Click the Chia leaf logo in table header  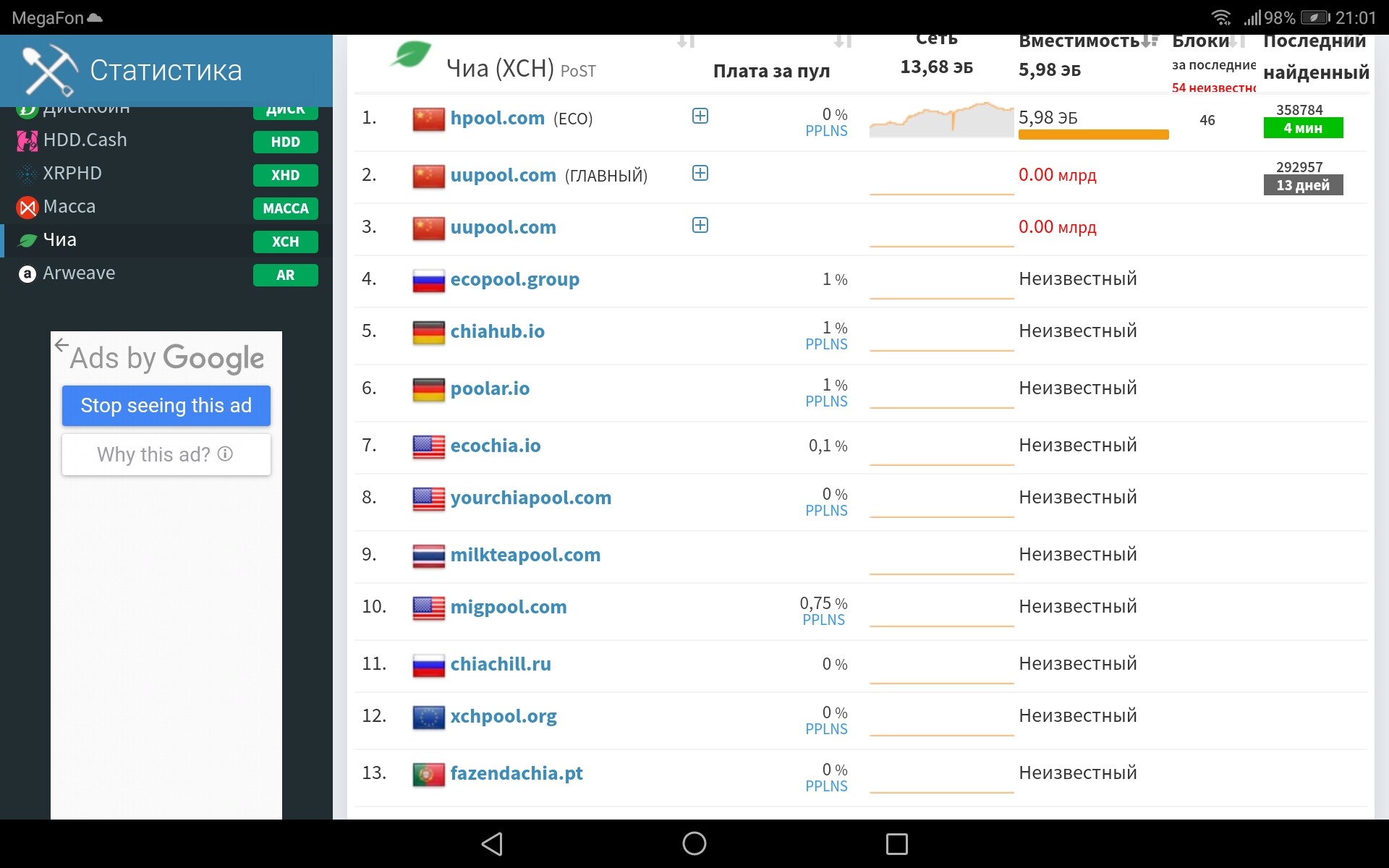pos(410,54)
